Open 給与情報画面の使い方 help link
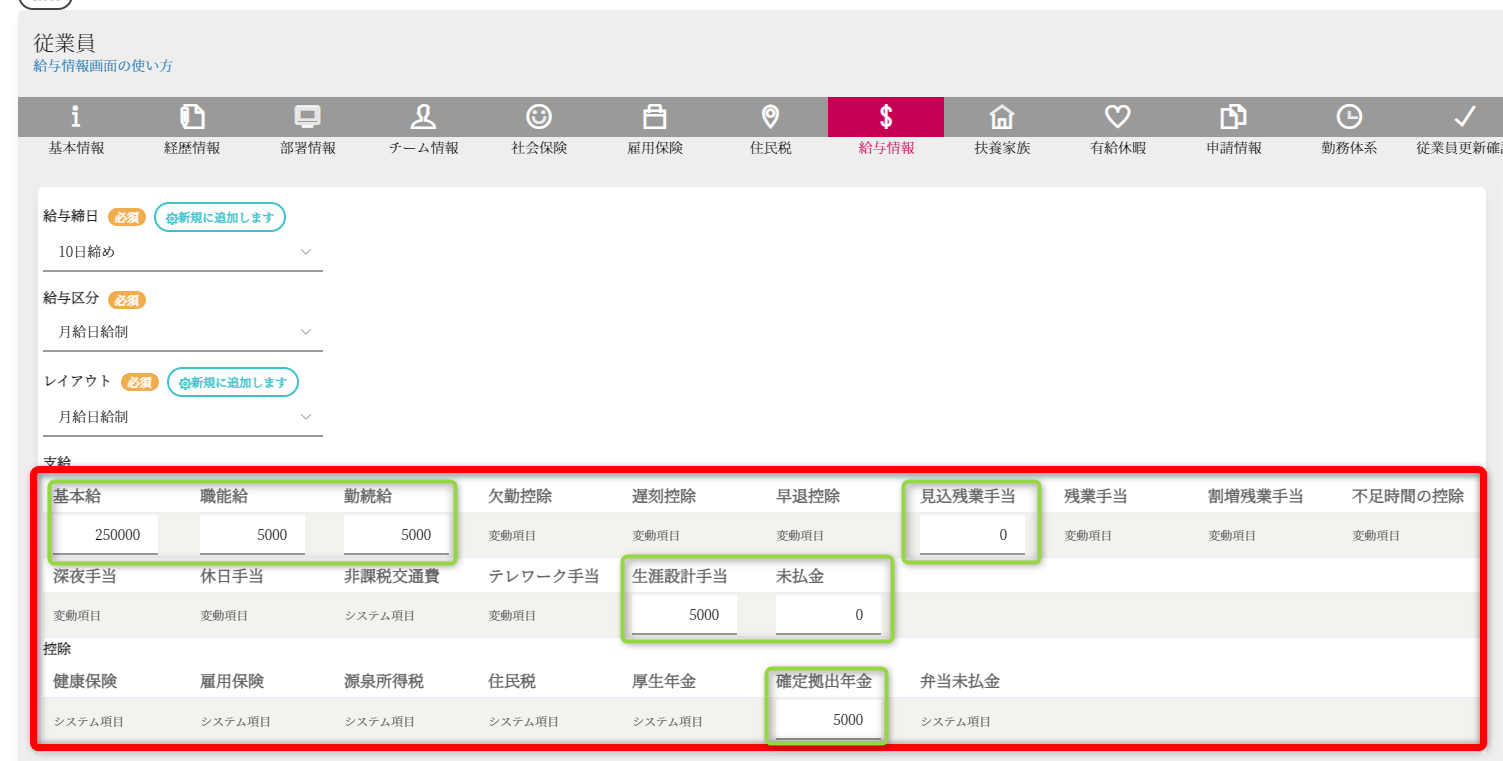Image resolution: width=1503 pixels, height=761 pixels. [x=103, y=66]
